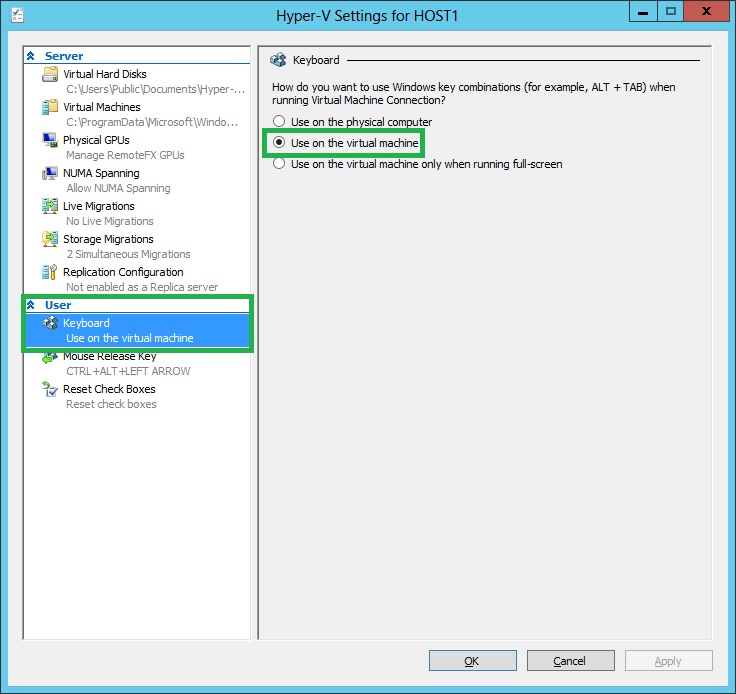Select the Keyboard item under User

point(138,330)
